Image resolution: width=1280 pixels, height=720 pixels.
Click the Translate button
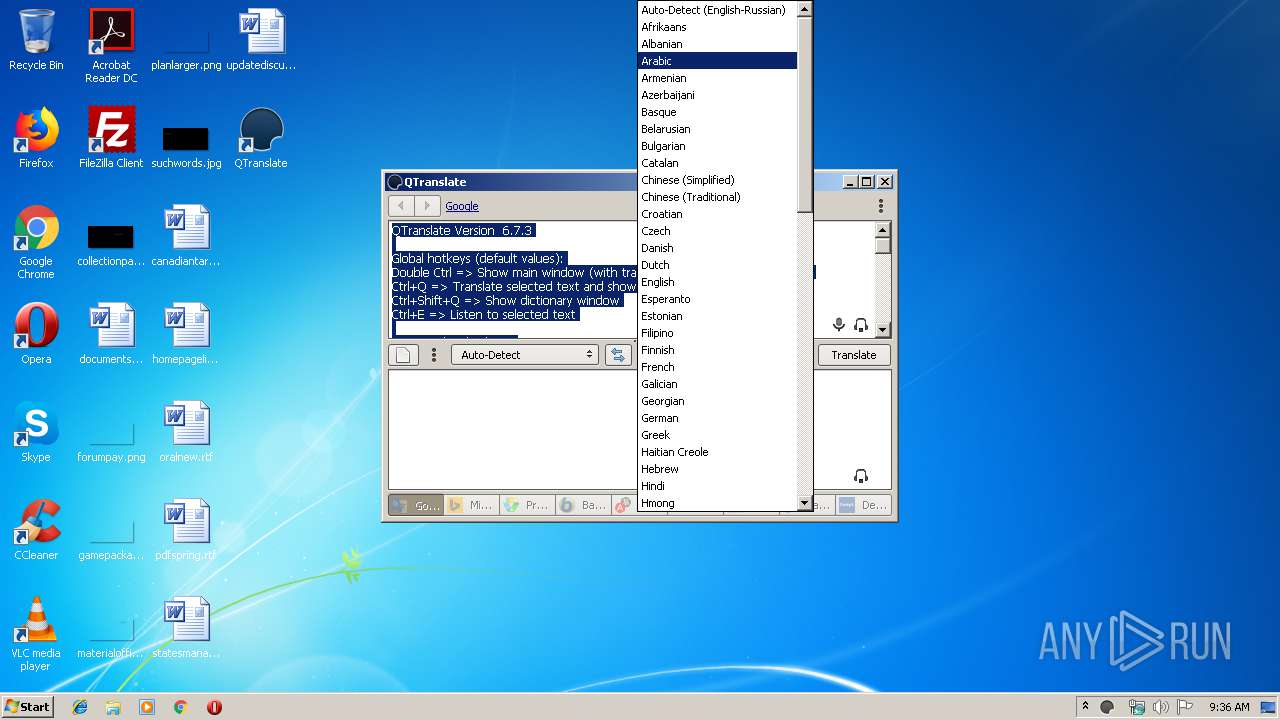(x=854, y=355)
